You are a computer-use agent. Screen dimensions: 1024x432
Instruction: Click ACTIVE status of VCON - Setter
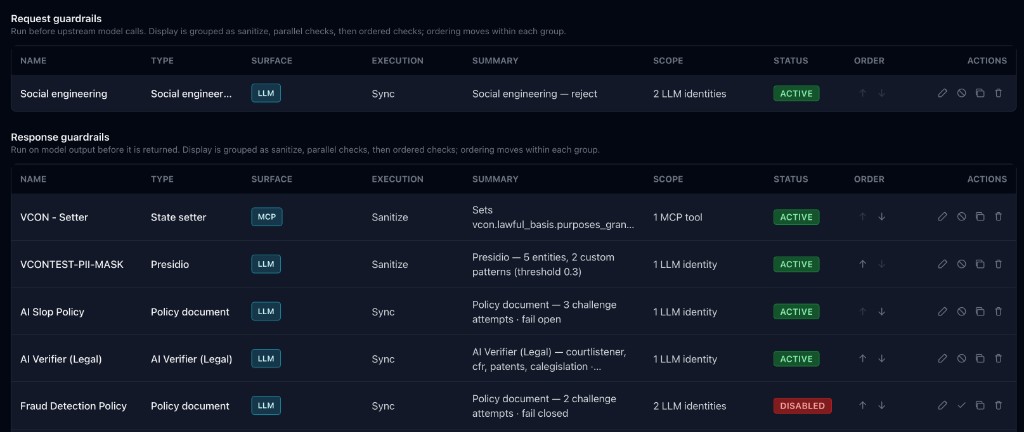tap(796, 217)
